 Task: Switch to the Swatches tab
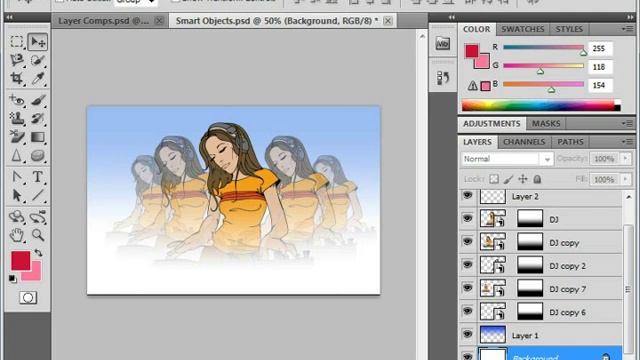522,29
